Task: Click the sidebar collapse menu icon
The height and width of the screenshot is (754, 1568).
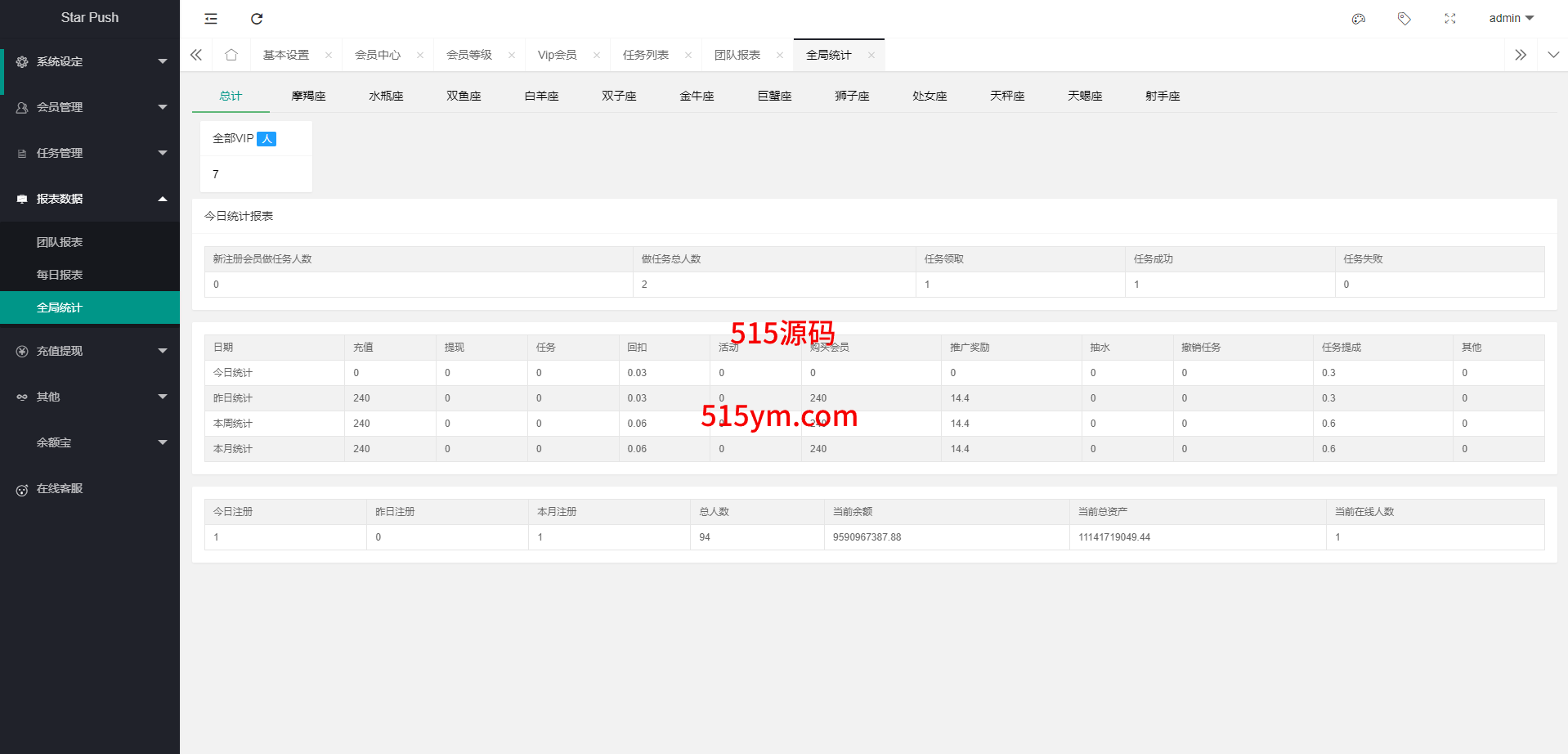Action: (211, 19)
